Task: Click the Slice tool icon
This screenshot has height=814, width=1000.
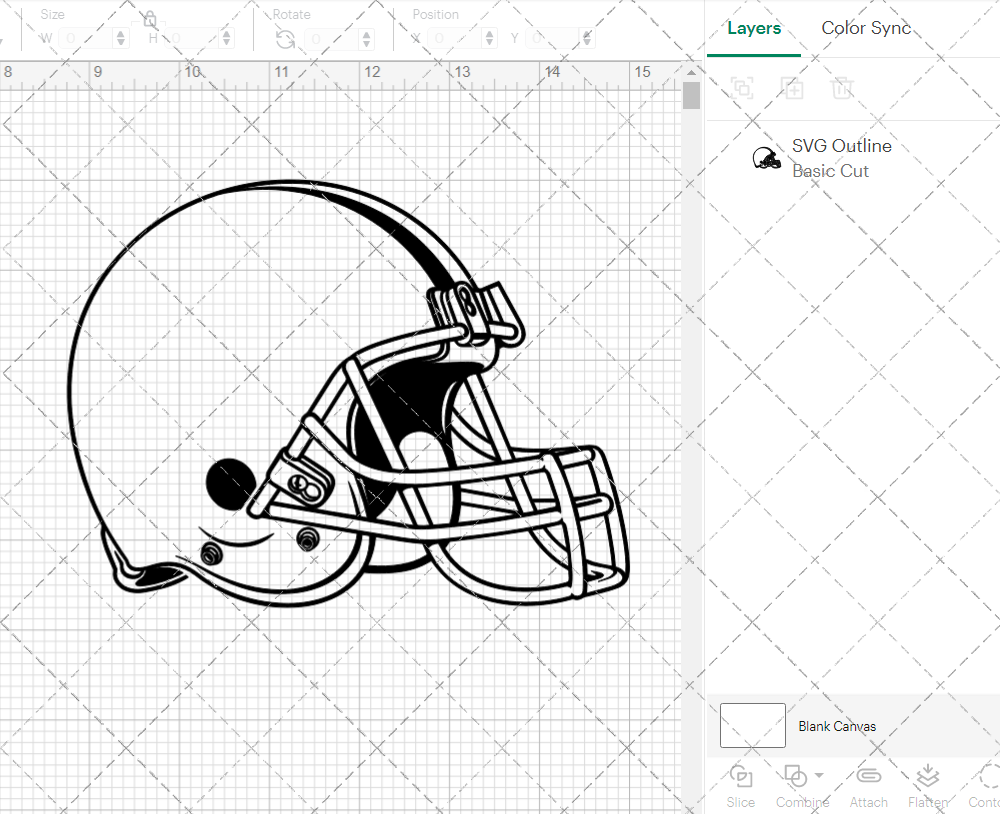Action: pyautogui.click(x=741, y=777)
